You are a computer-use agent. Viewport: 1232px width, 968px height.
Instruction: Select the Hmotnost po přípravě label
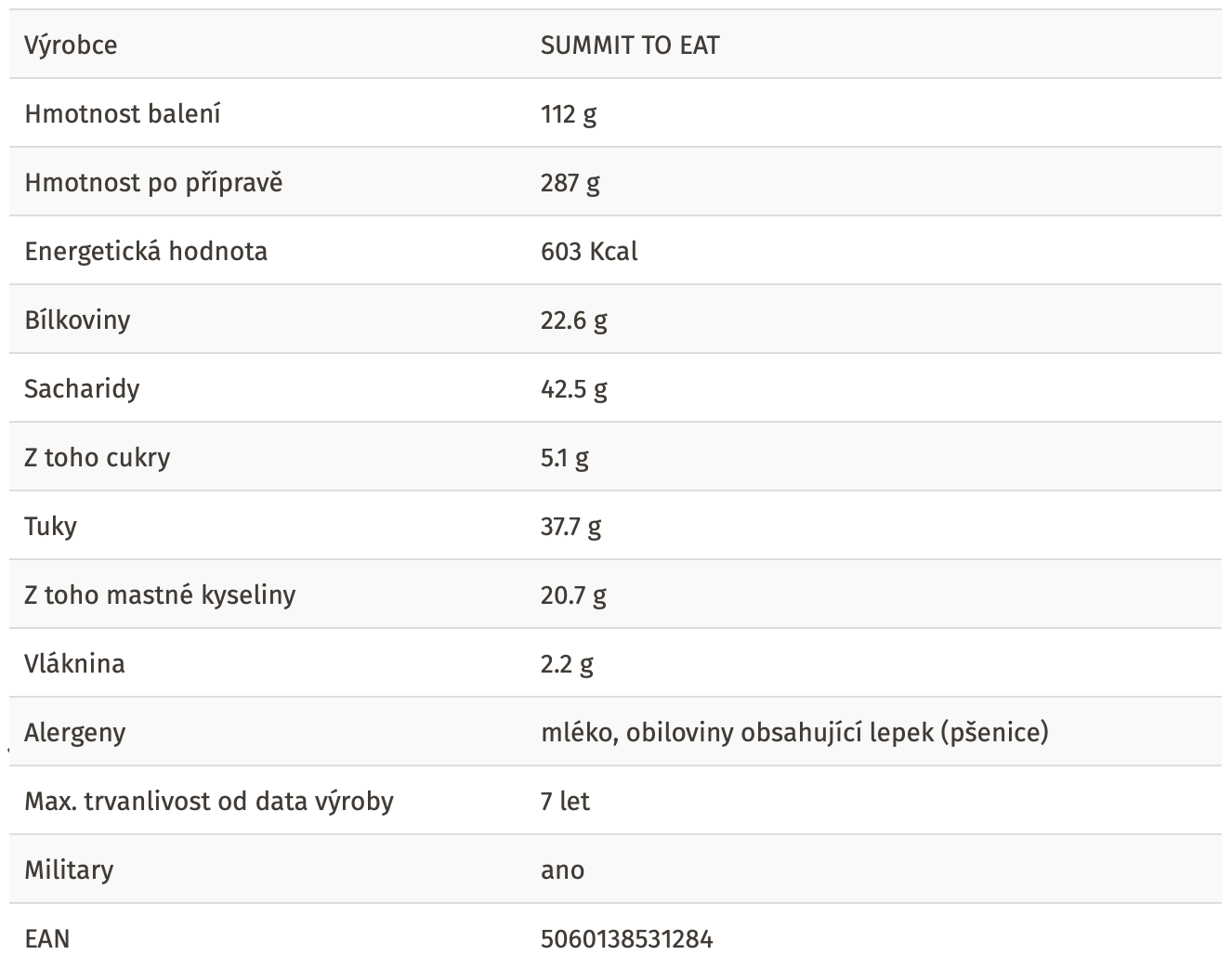coord(153,183)
